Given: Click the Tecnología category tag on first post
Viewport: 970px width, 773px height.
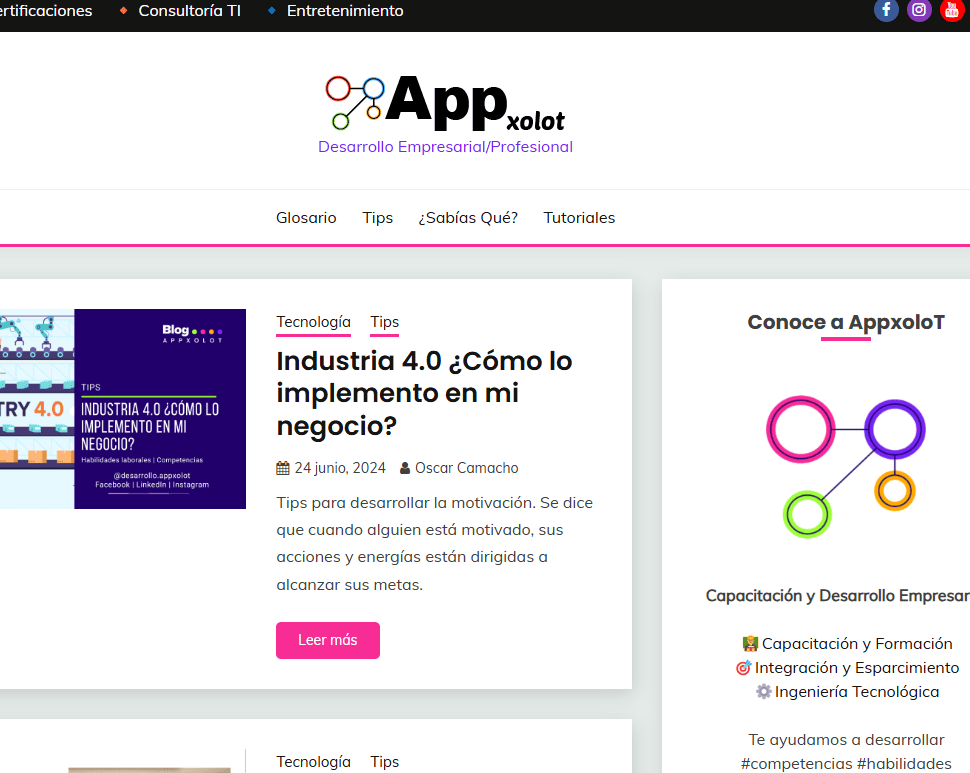Looking at the screenshot, I should [x=313, y=322].
